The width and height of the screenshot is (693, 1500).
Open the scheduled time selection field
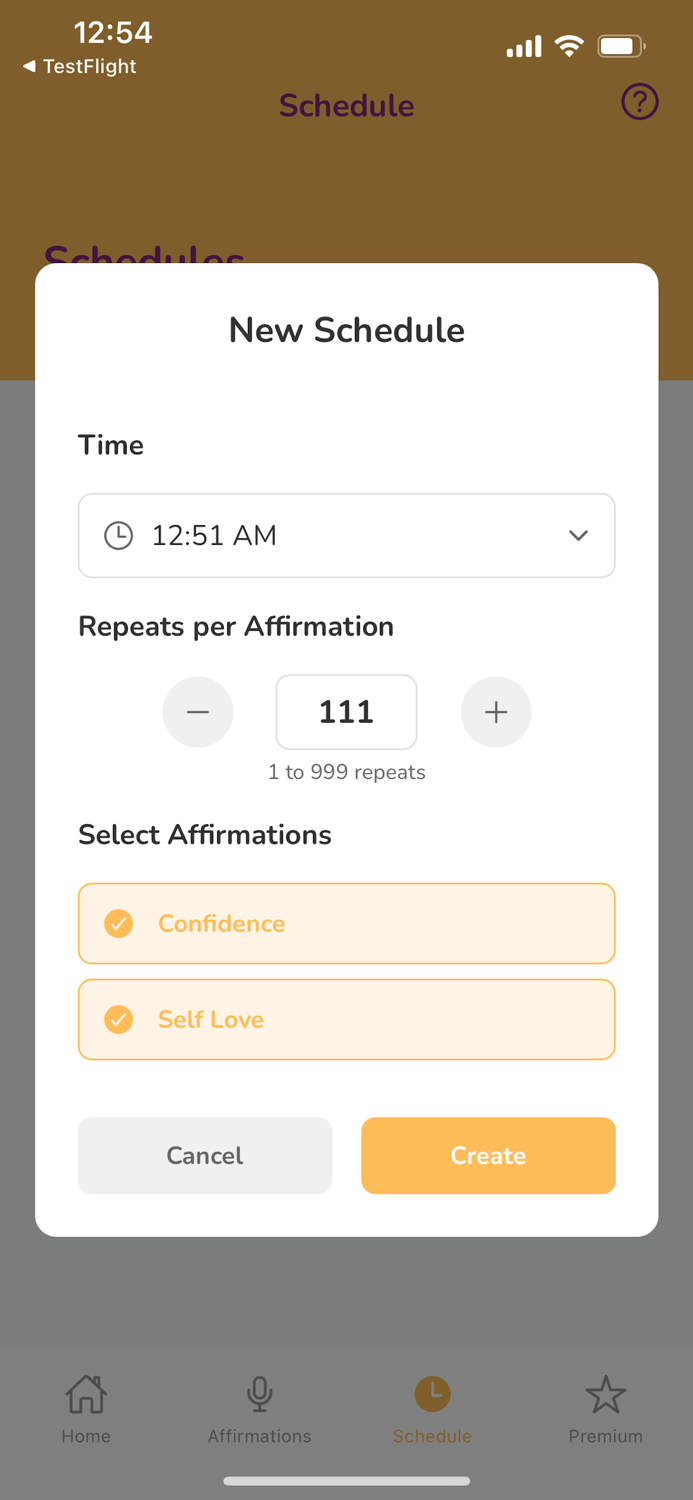[346, 536]
